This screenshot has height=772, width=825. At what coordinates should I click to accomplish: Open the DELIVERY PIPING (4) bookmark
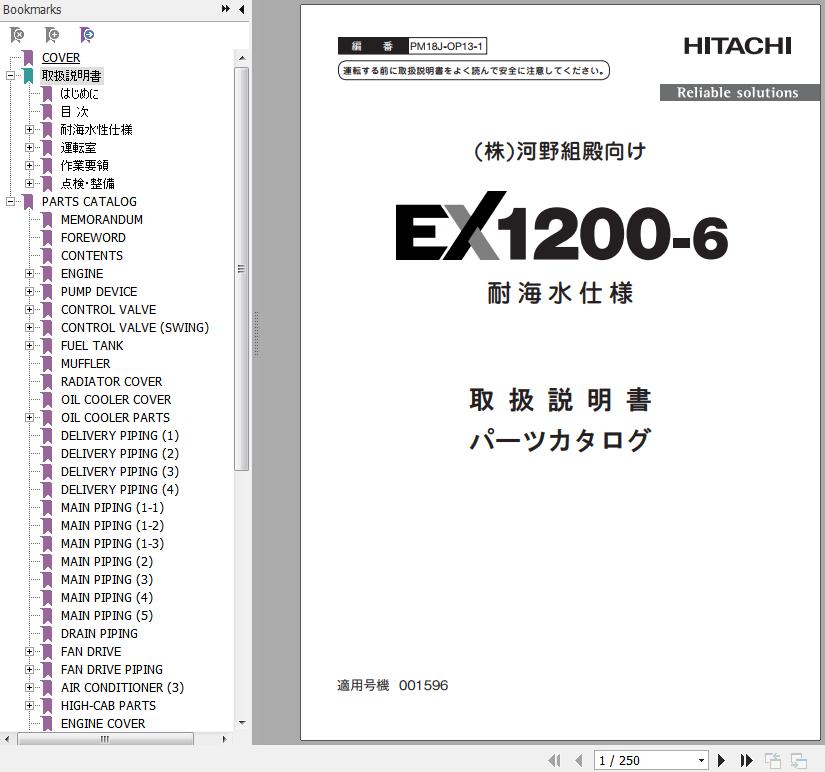(x=120, y=489)
